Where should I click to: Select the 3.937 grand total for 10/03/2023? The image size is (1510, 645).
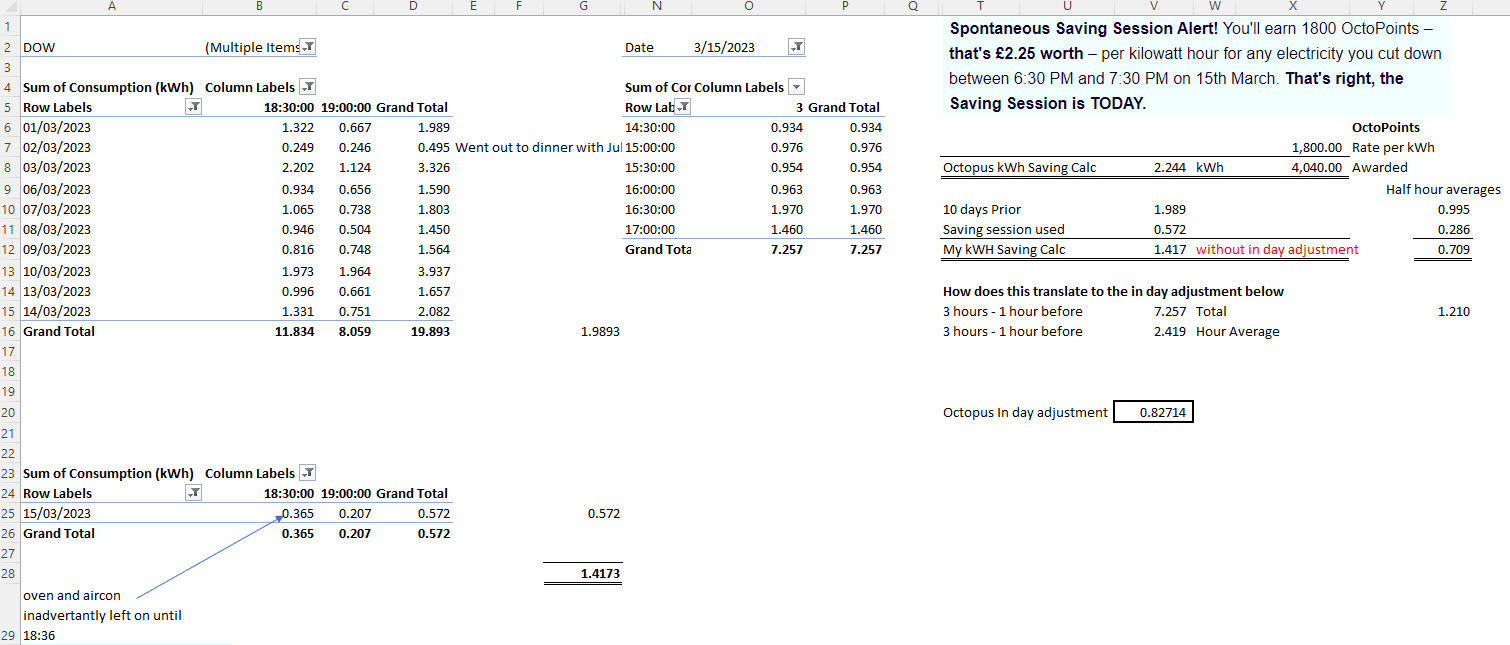pyautogui.click(x=434, y=271)
